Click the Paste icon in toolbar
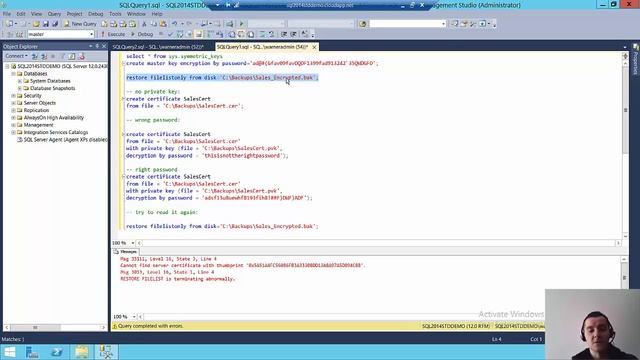The width and height of the screenshot is (640, 360). pyautogui.click(x=163, y=24)
